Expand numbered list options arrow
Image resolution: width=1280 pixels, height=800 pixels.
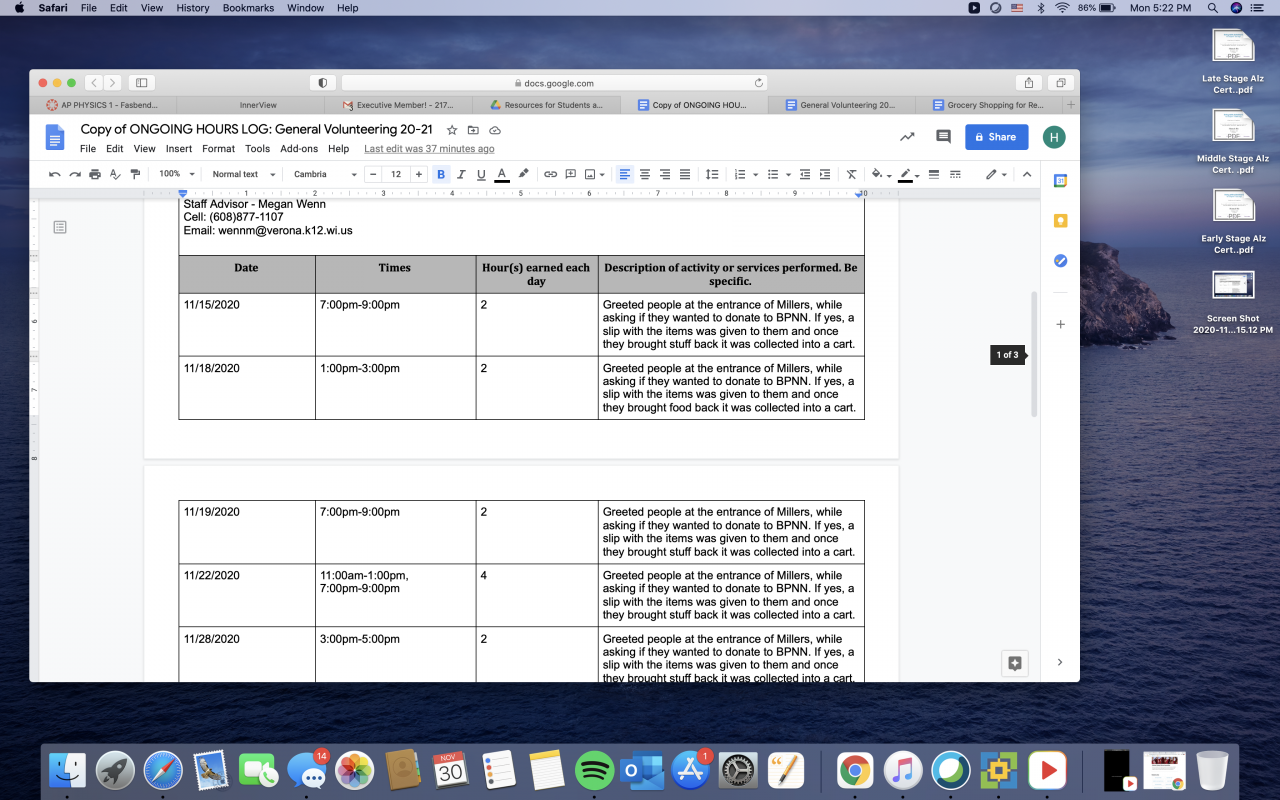(755, 174)
